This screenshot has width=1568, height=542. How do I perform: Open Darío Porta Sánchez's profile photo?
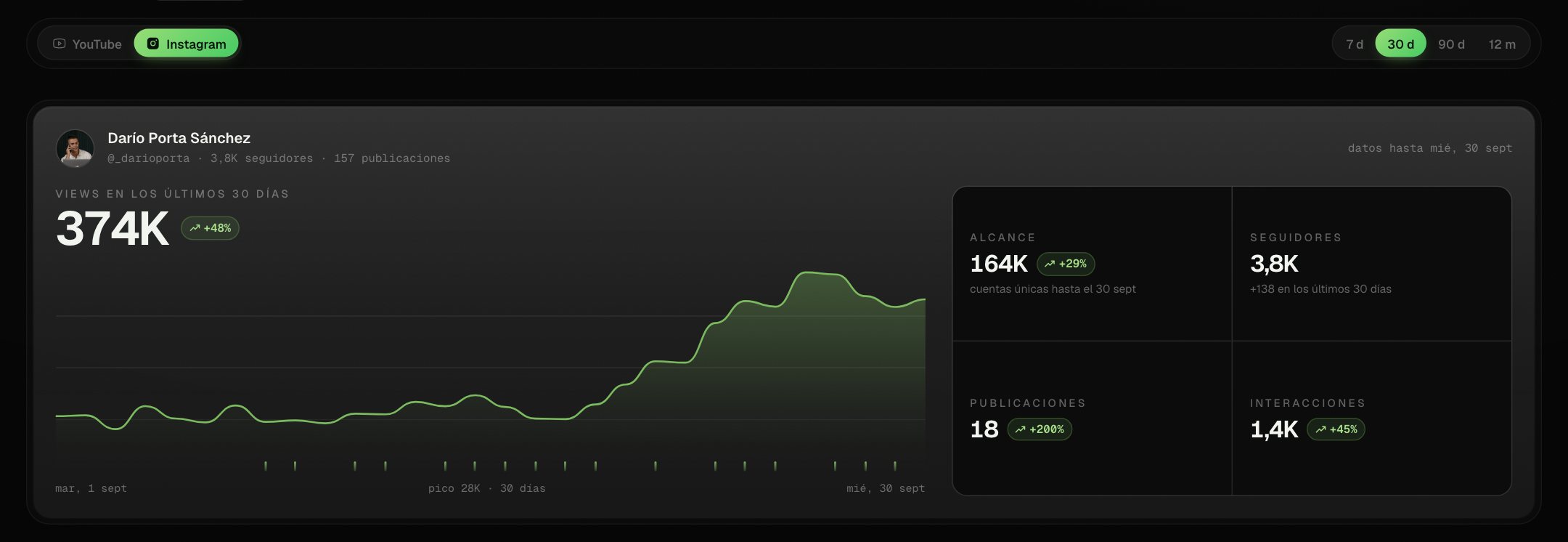coord(75,148)
